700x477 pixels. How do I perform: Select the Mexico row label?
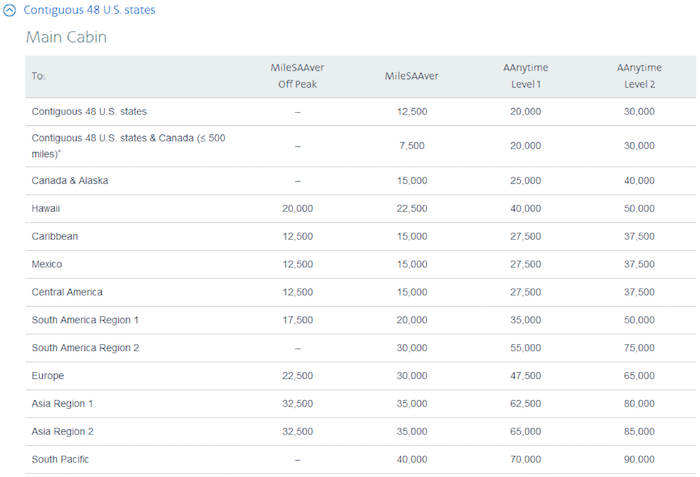coord(46,264)
